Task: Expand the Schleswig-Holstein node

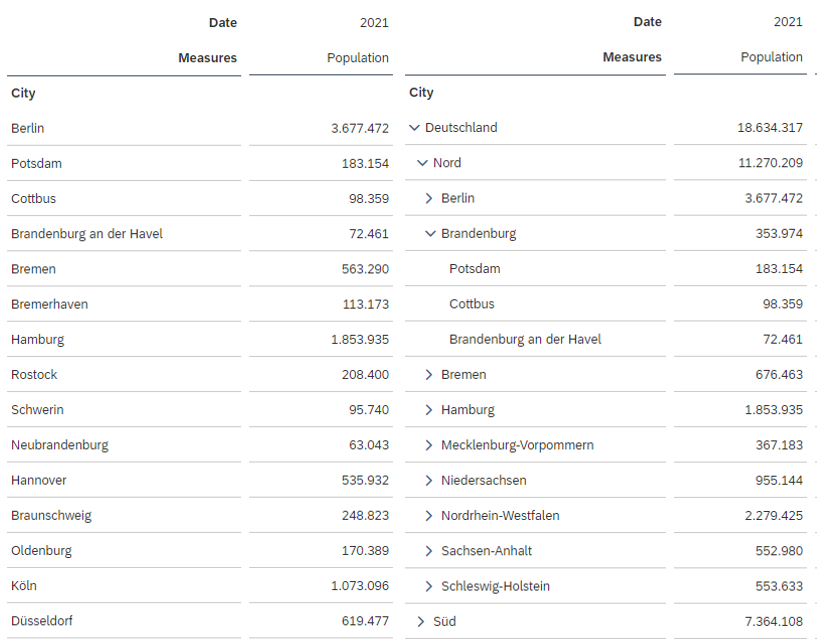Action: [430, 586]
